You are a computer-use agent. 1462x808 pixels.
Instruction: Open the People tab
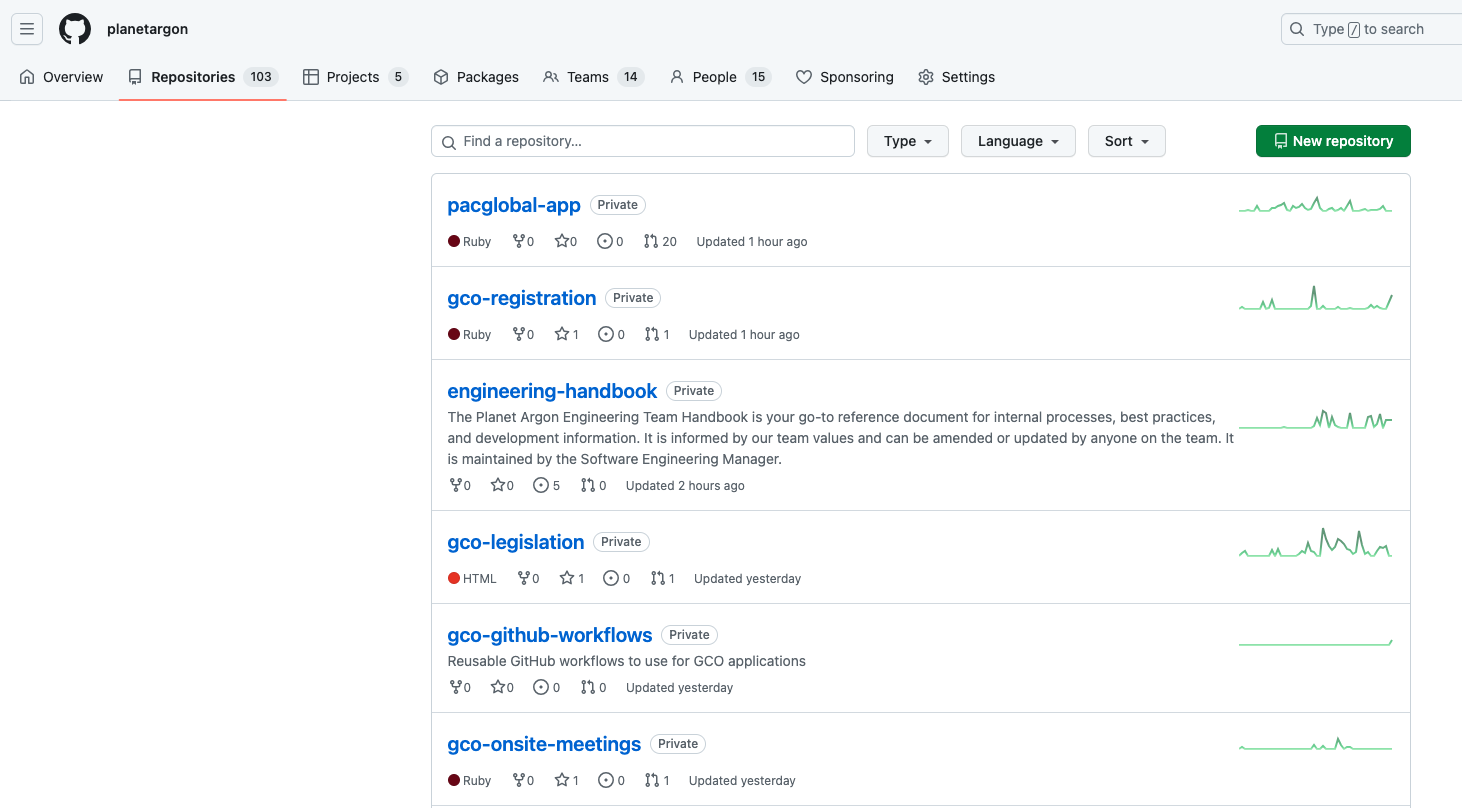(720, 77)
